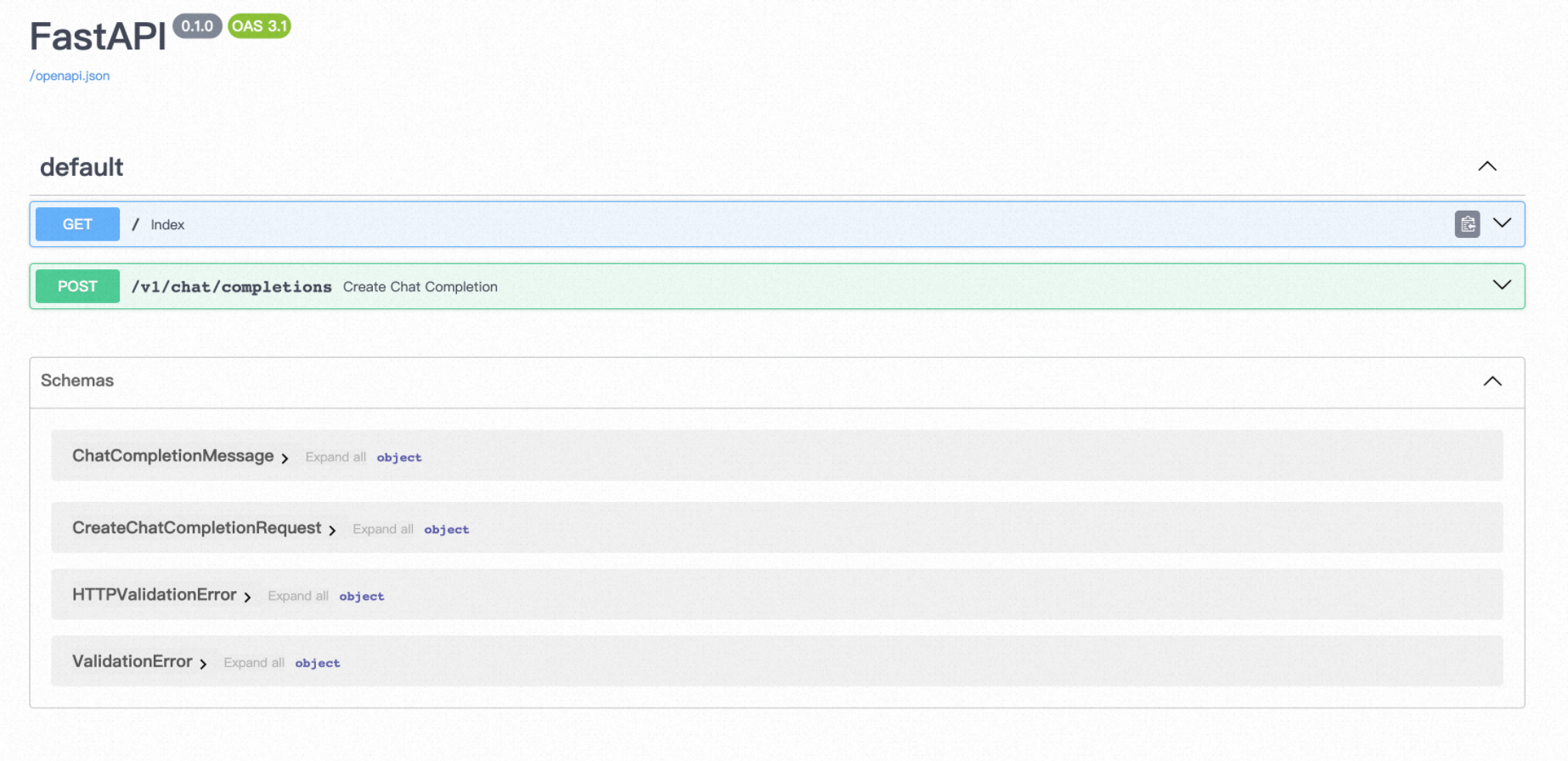The width and height of the screenshot is (1568, 761).
Task: Click the Index endpoint summary
Action: (167, 225)
